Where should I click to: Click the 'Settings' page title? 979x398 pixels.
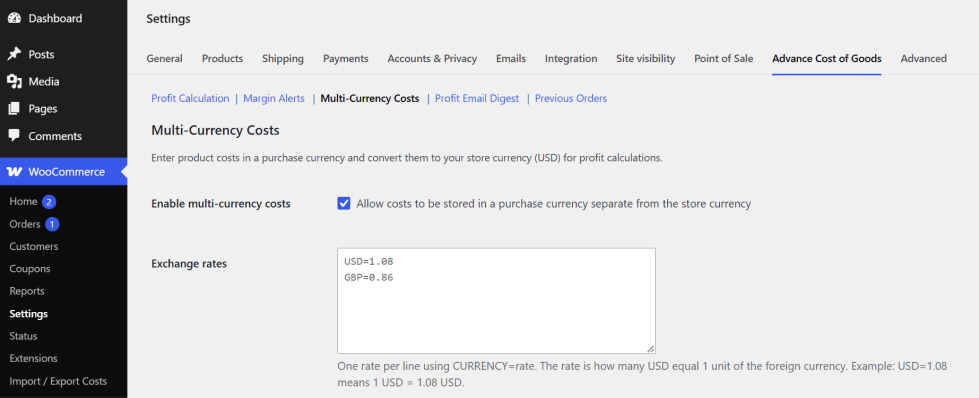tap(169, 19)
